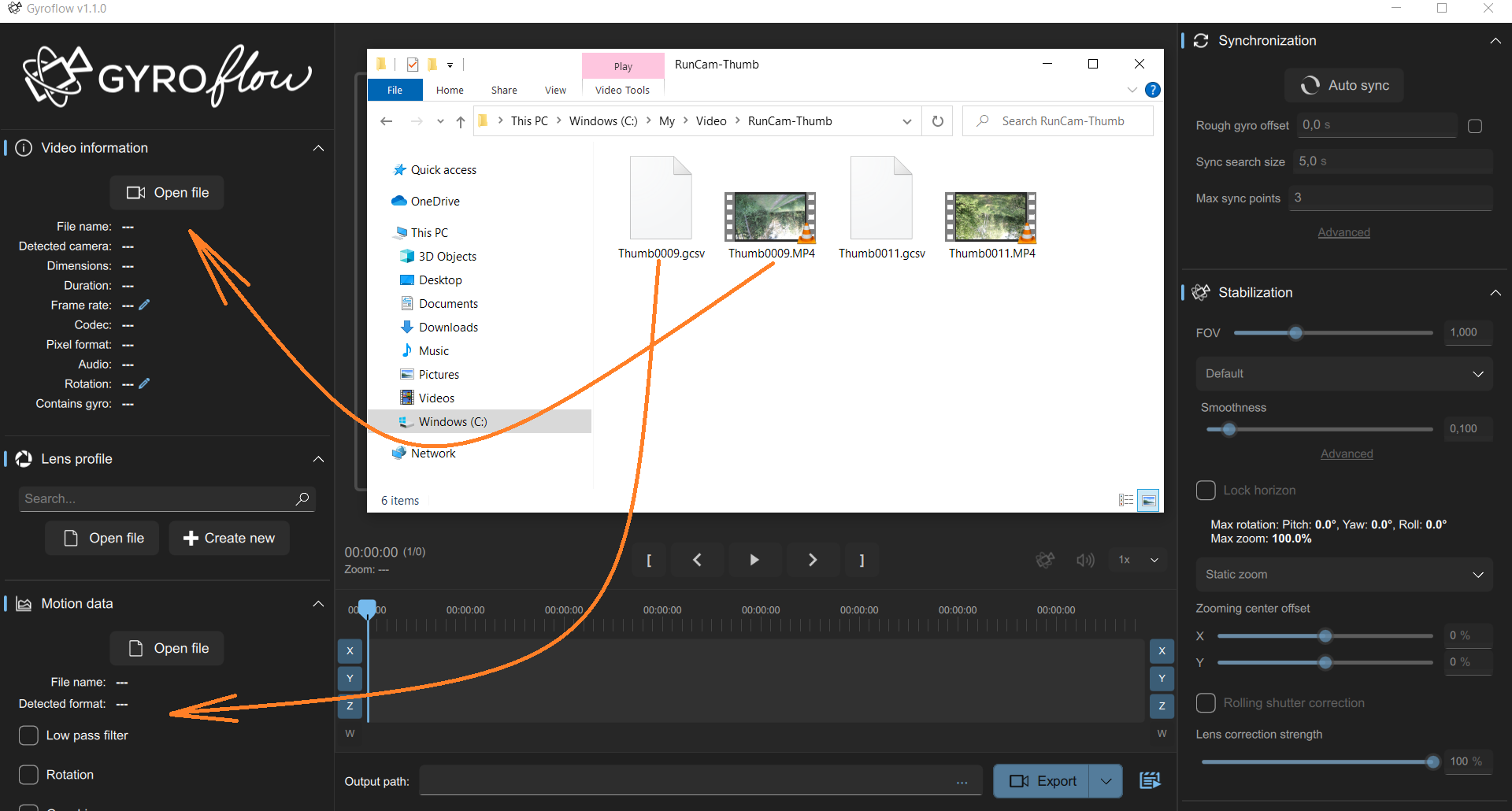Click the Explorer properties checkmark quick-access icon
Screen dimensions: 1512x811
pyautogui.click(x=413, y=65)
